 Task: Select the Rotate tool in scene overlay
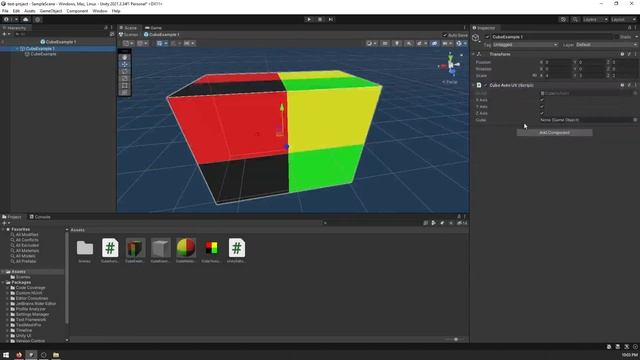125,71
